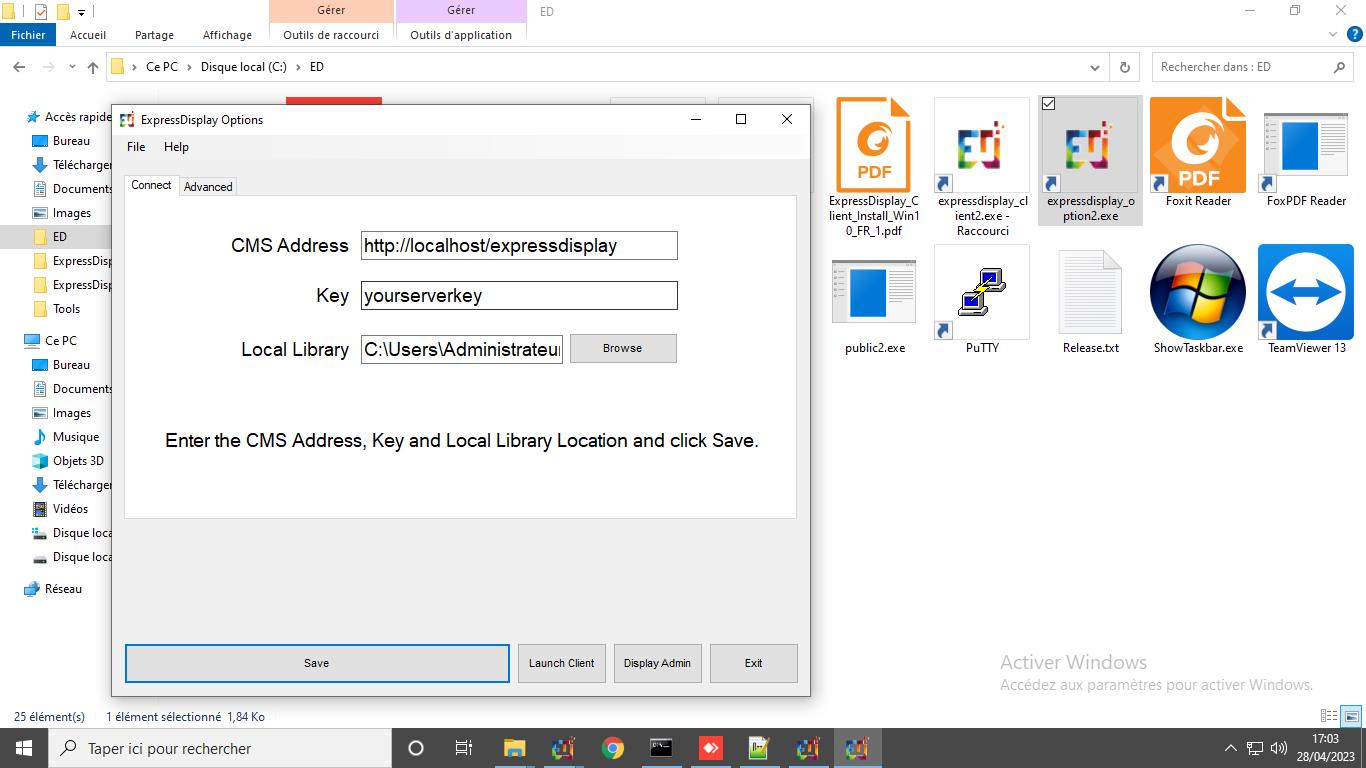1366x768 pixels.
Task: Select the ExpressDisplay Client Install PDF file
Action: coord(873,145)
